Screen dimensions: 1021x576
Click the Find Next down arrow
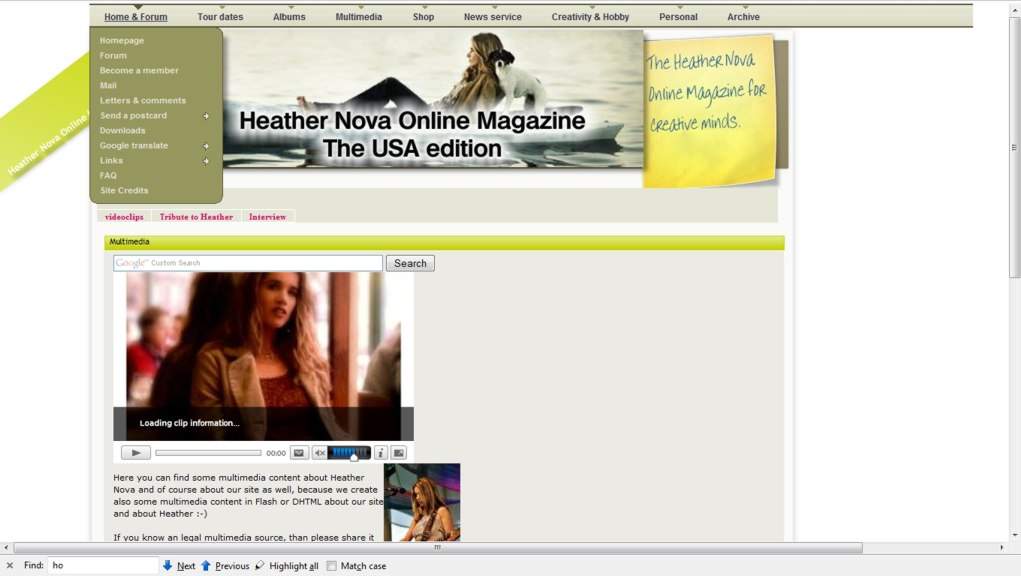pos(168,566)
